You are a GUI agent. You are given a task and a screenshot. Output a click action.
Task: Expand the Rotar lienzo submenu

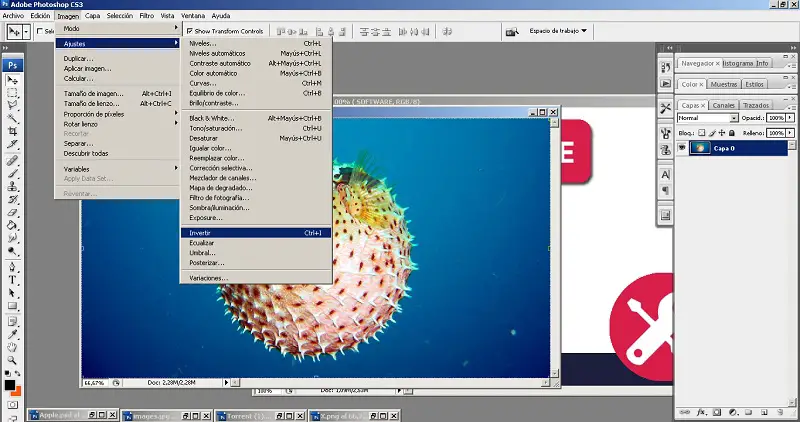coord(118,124)
